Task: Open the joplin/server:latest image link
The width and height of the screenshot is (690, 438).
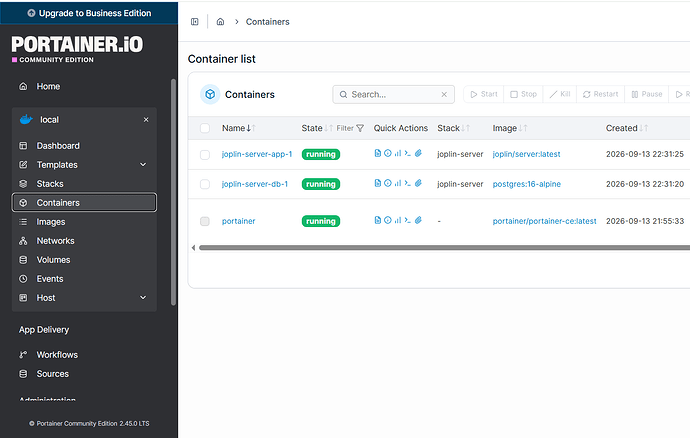Action: 526,154
